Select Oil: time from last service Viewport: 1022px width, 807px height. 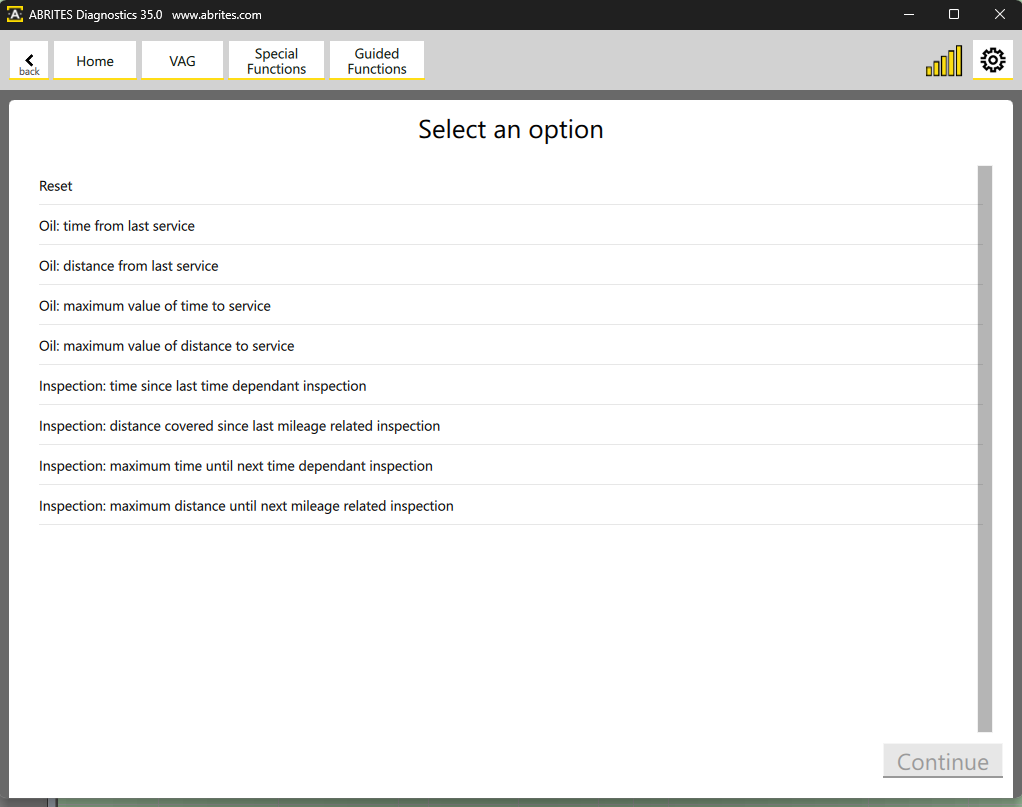point(510,226)
